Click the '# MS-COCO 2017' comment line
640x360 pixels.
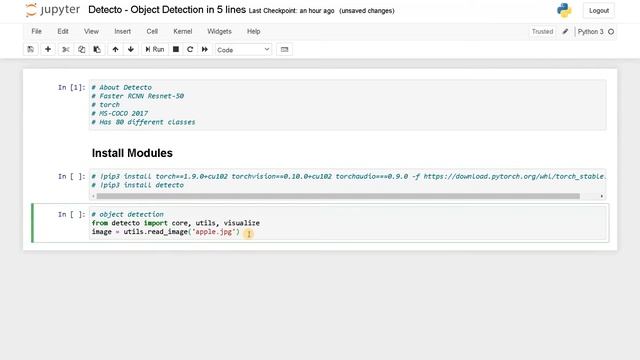tap(120, 113)
